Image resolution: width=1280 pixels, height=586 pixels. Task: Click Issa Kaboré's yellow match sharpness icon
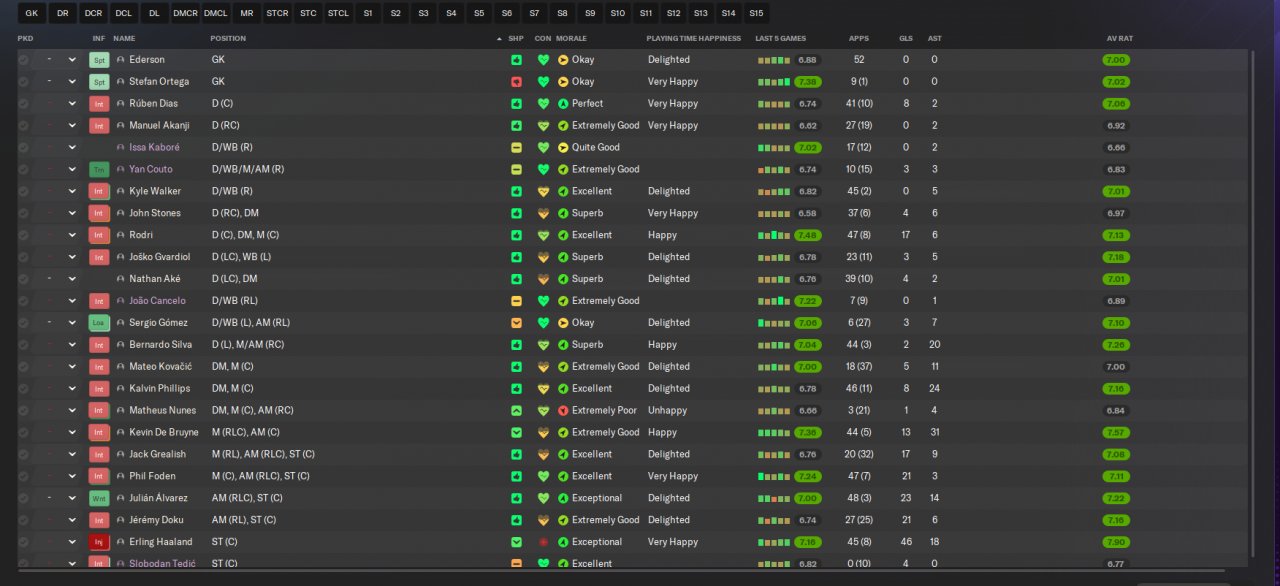tap(516, 148)
